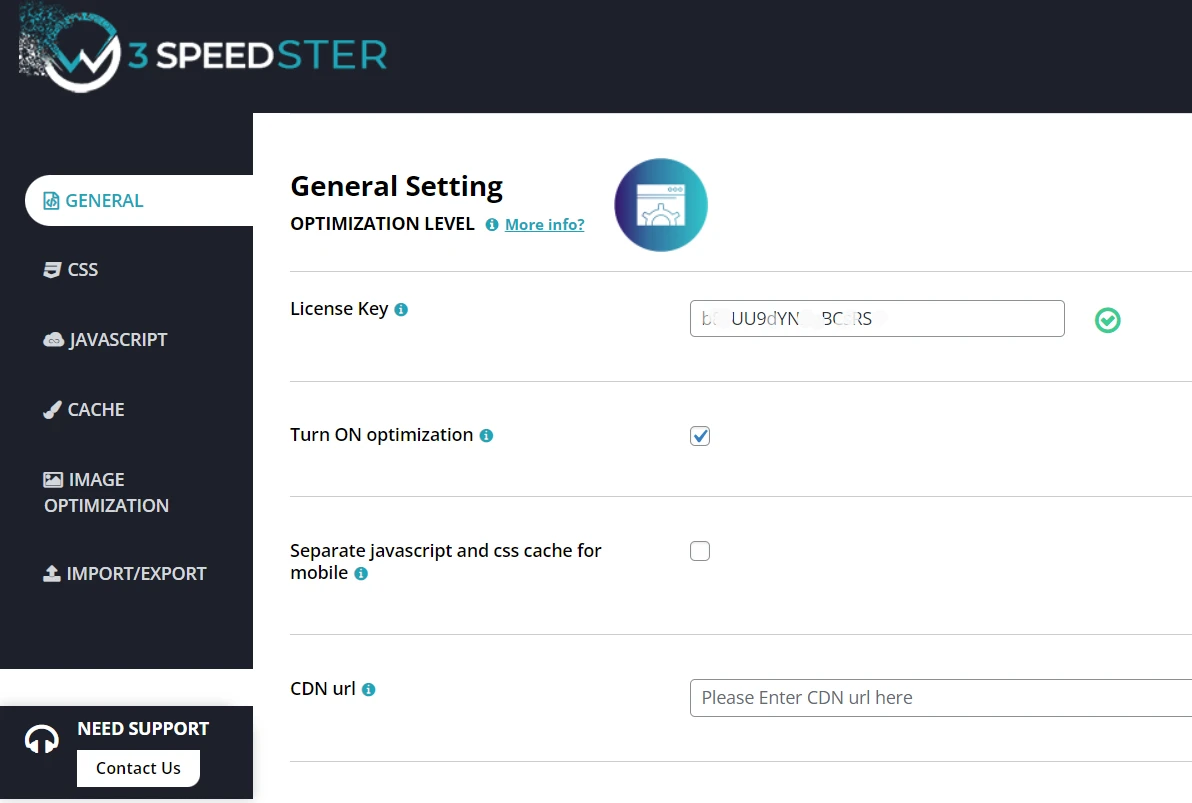
Task: Click the info icon beside License Key
Action: point(400,309)
